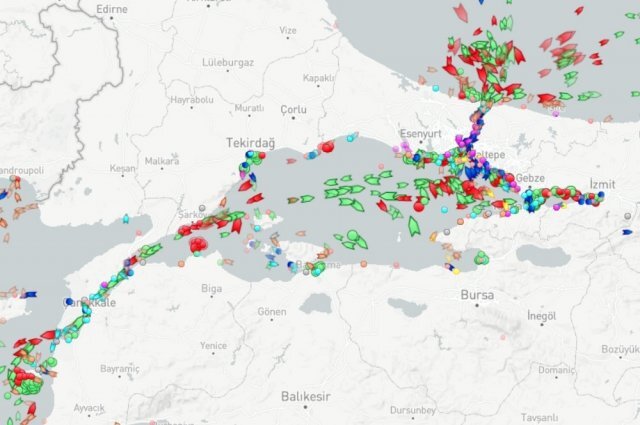Select the lone cyan vessel marker south of Keşan

(x=126, y=219)
